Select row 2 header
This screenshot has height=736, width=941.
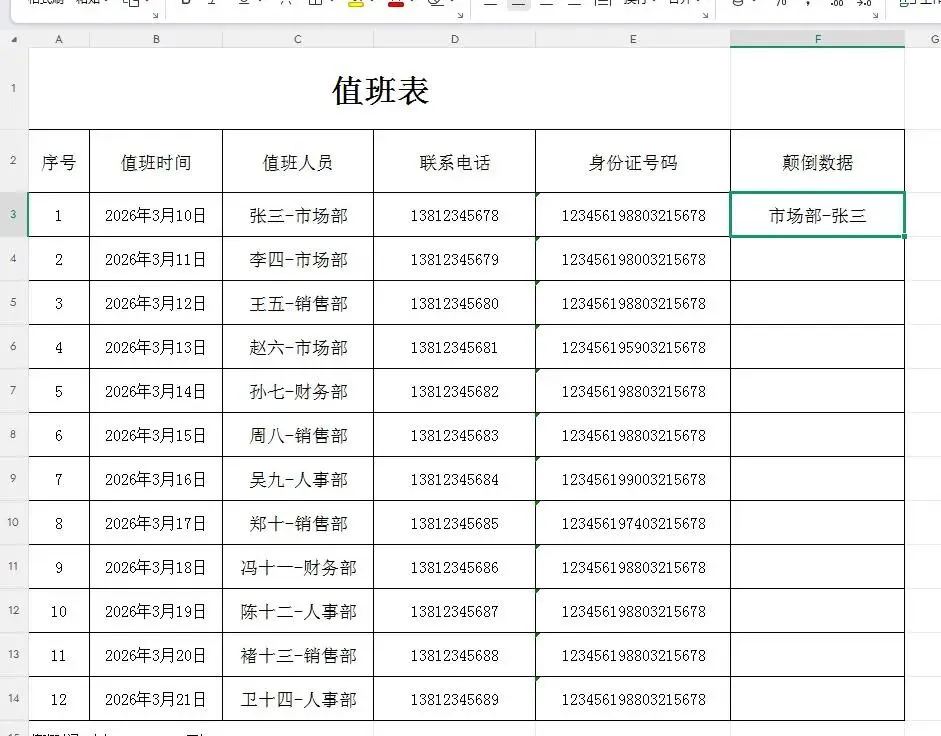coord(14,160)
